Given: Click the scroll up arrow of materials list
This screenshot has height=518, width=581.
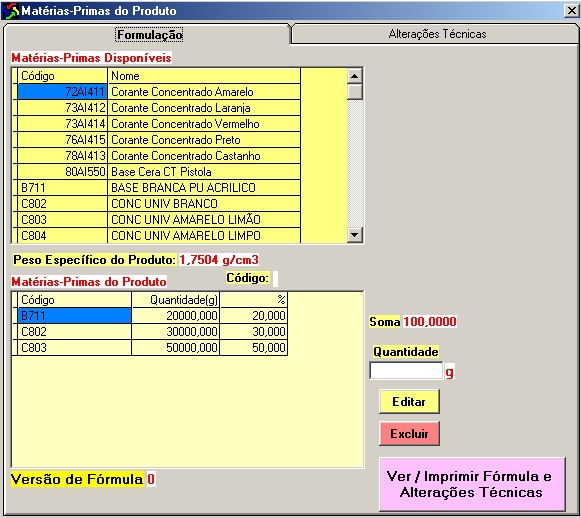Looking at the screenshot, I should (x=355, y=76).
